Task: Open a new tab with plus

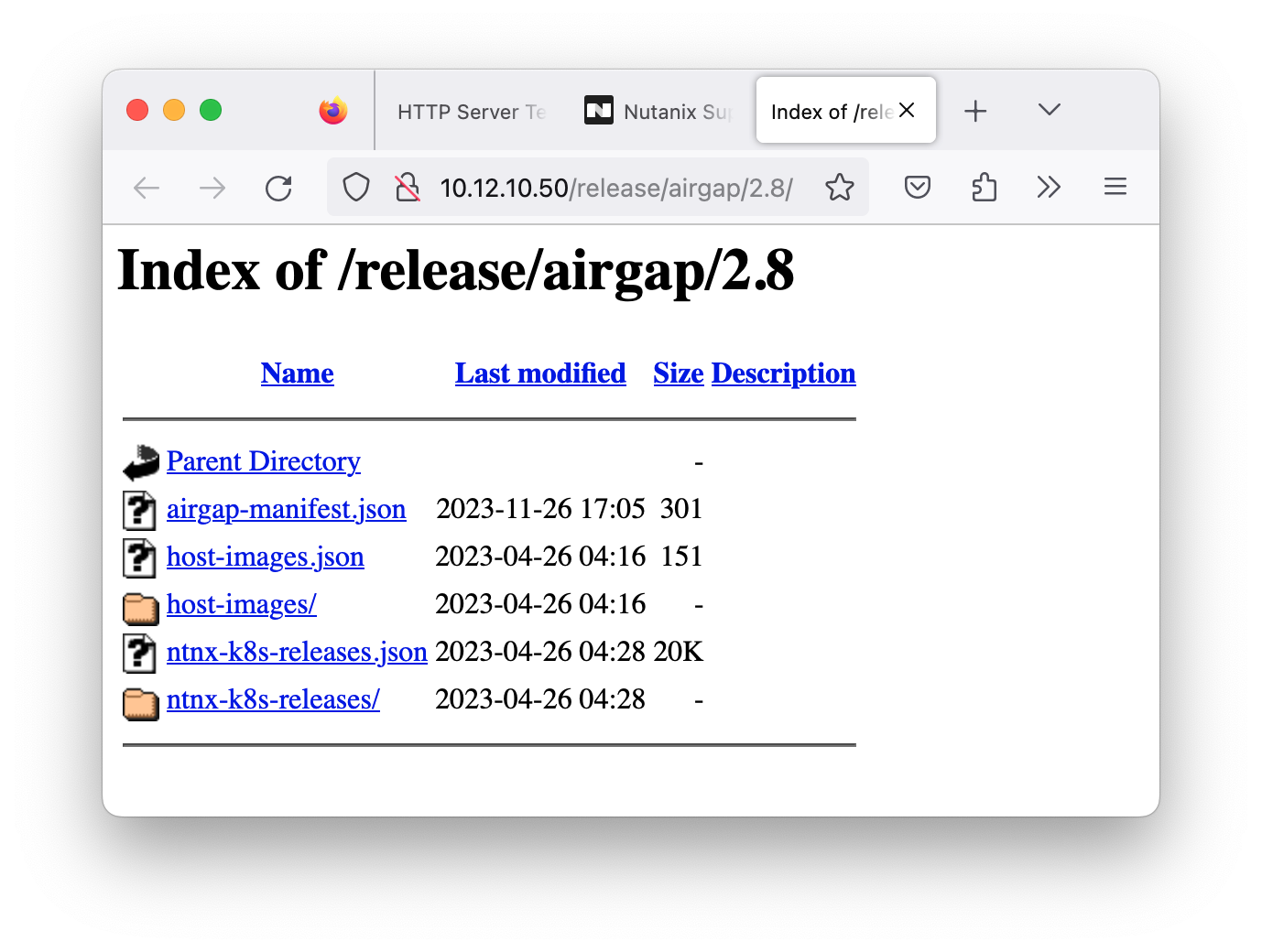Action: tap(976, 111)
